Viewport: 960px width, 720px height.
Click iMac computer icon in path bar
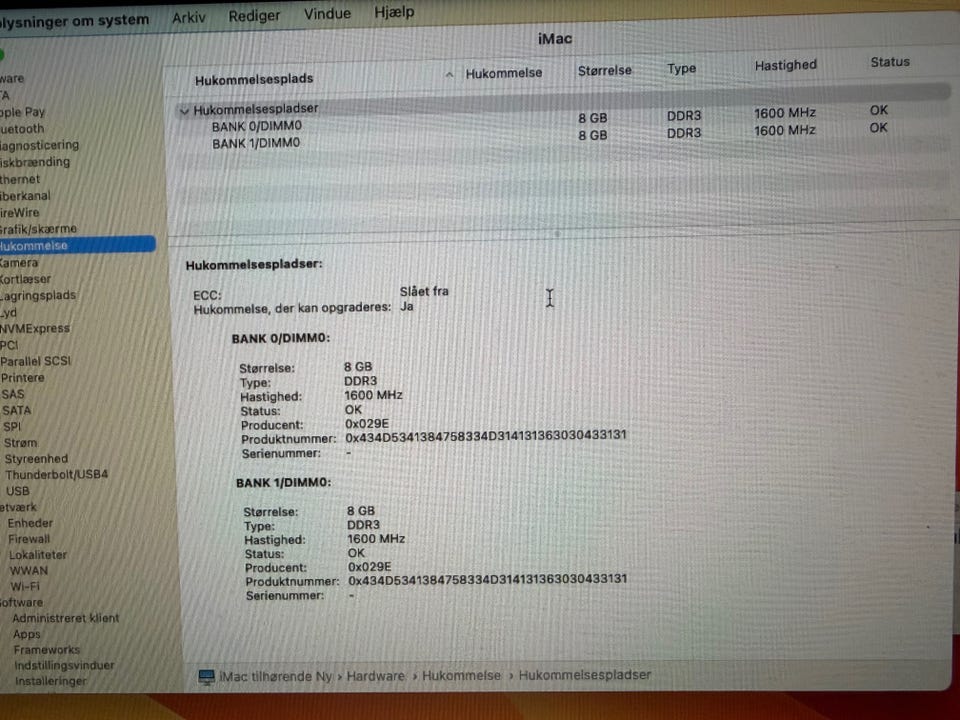tap(206, 677)
